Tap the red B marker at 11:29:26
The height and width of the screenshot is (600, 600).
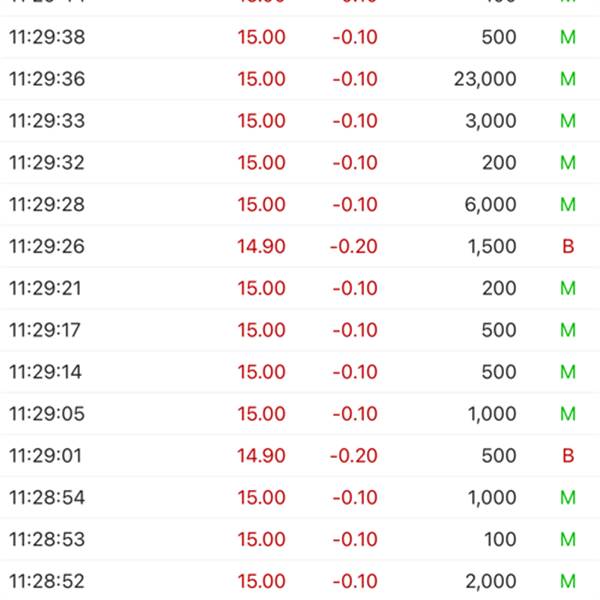(x=568, y=246)
